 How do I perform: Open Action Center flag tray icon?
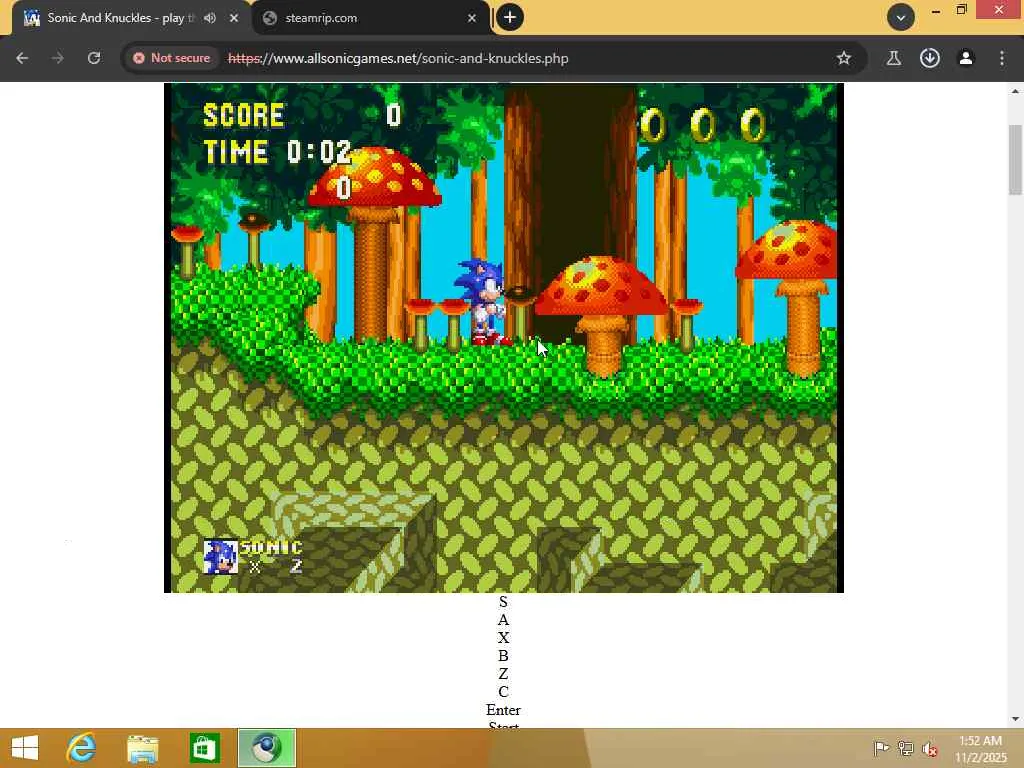pos(881,748)
